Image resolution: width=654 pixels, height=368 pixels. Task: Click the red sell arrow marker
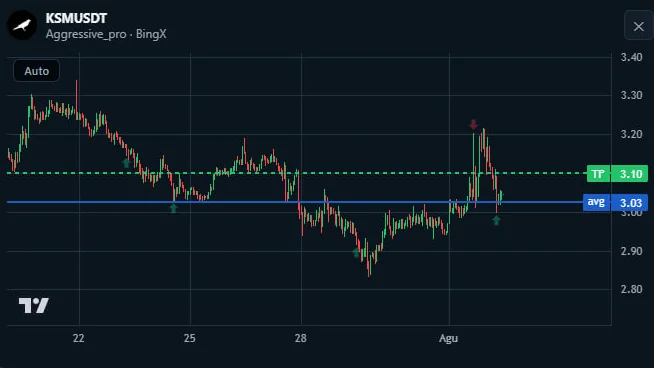pos(473,124)
